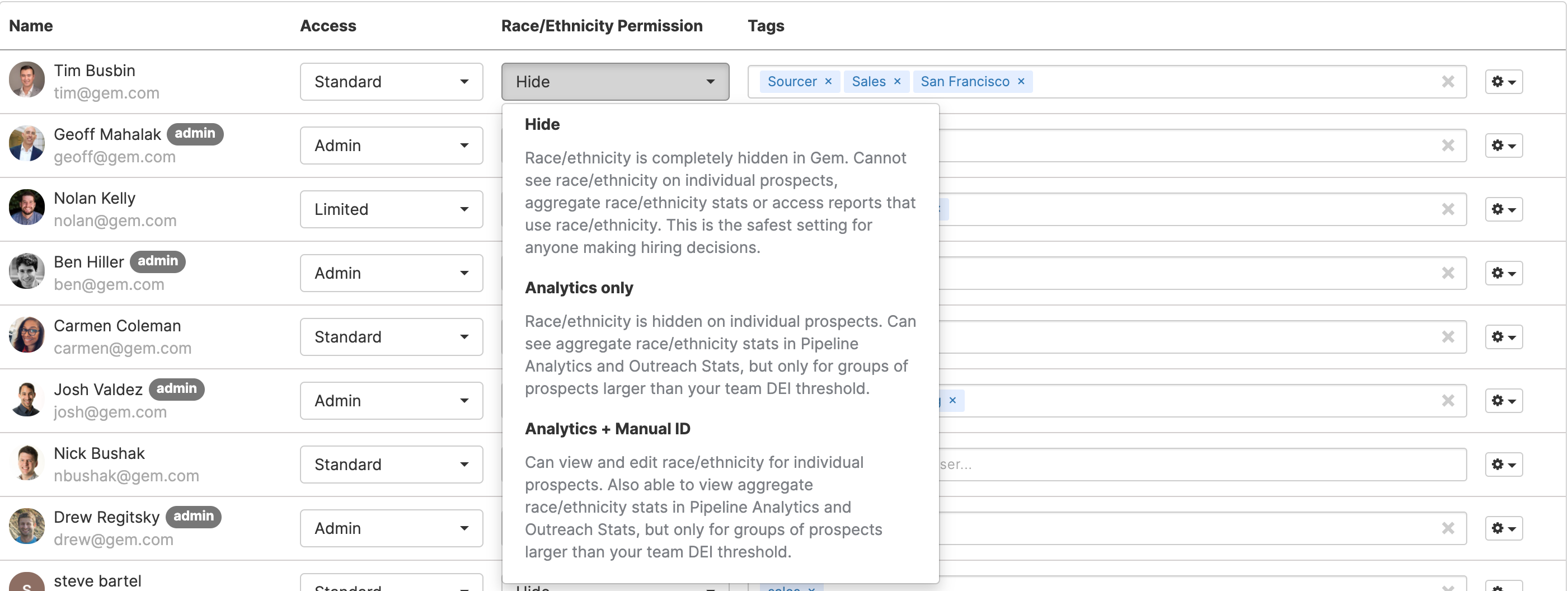Open Limited access dropdown for Nolan Kelly
Screen dimensions: 1568x591
pyautogui.click(x=391, y=209)
